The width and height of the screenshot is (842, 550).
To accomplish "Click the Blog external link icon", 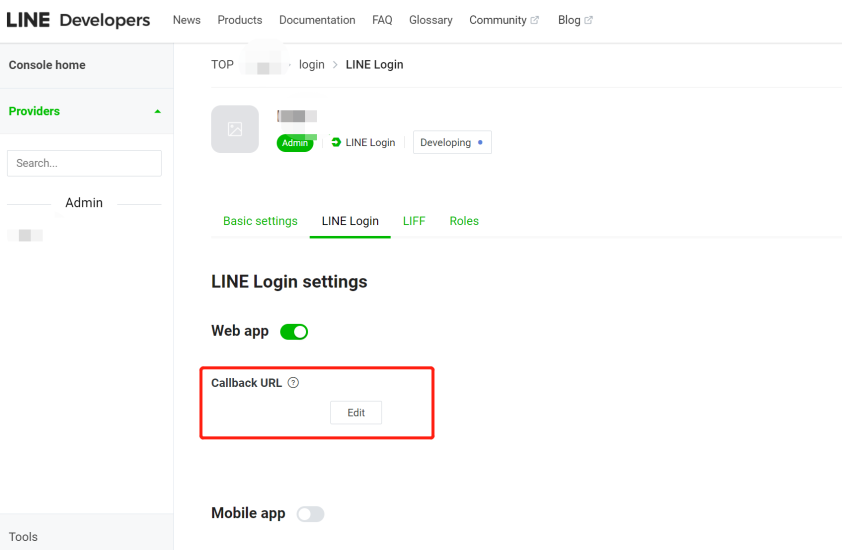I will pyautogui.click(x=589, y=20).
